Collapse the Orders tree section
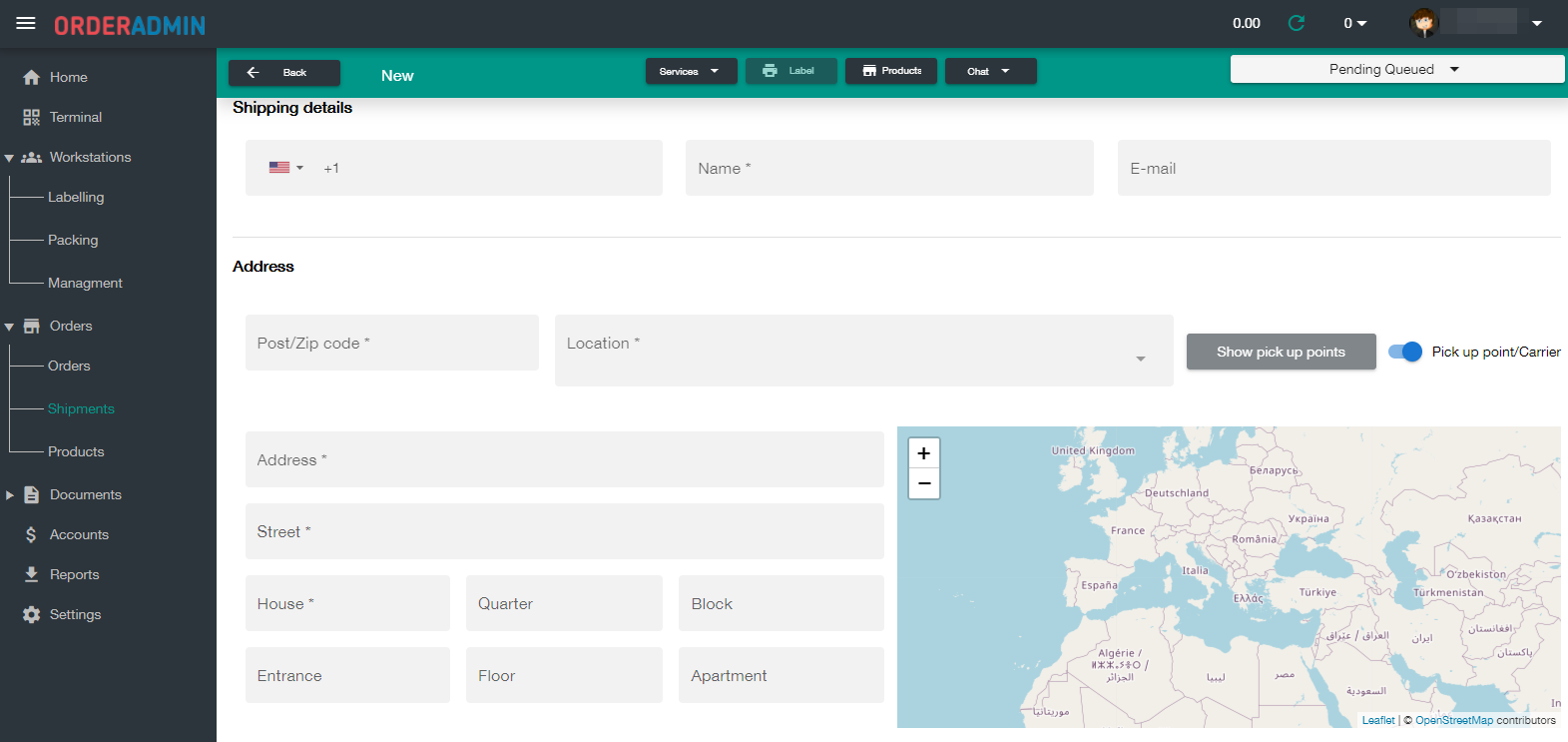This screenshot has height=742, width=1568. click(9, 327)
